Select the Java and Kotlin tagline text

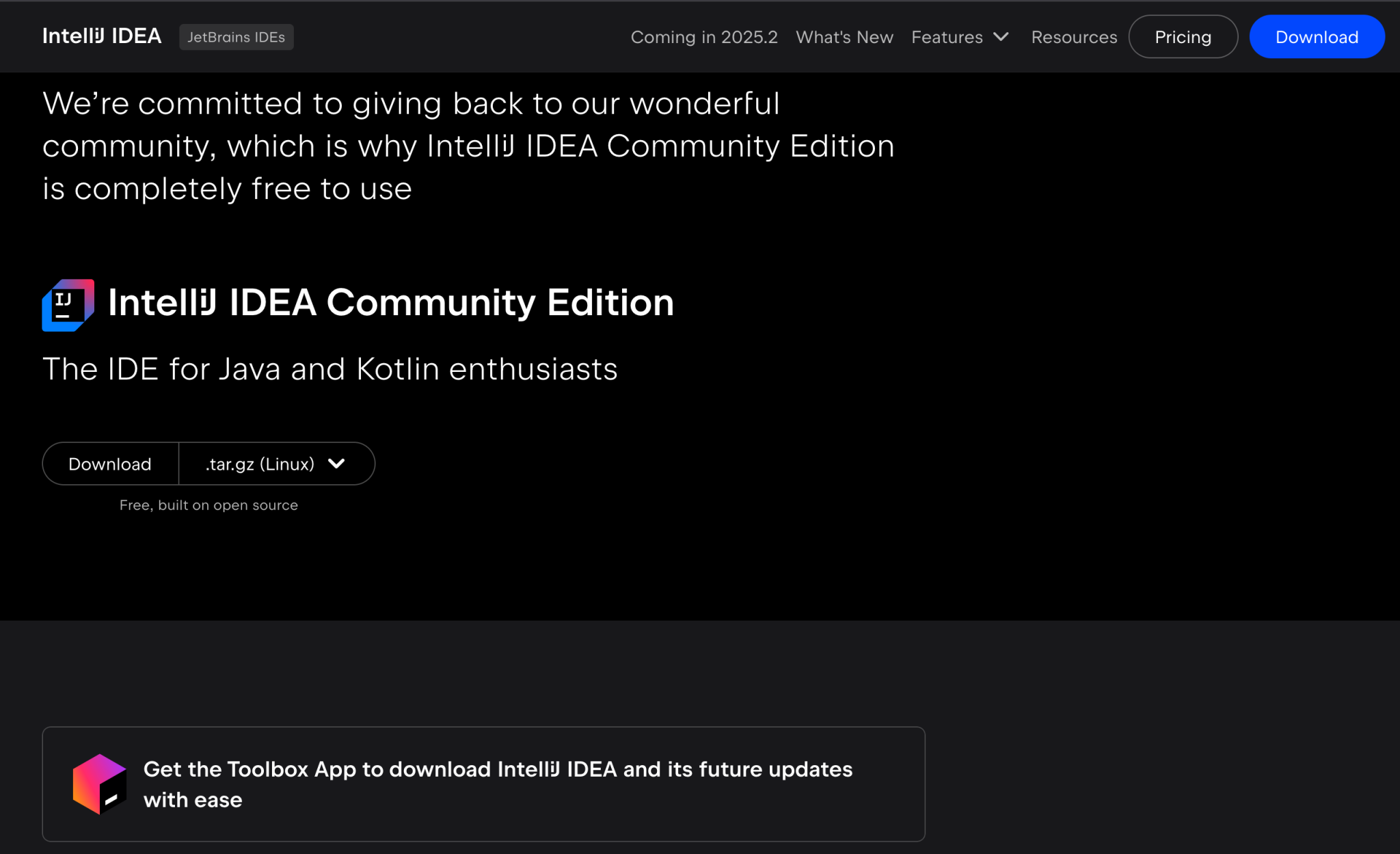coord(330,369)
